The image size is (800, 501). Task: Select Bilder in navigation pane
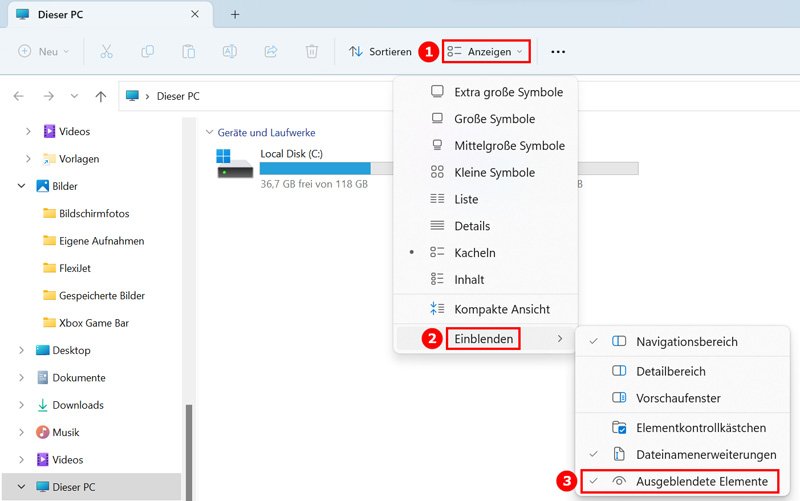tap(57, 186)
